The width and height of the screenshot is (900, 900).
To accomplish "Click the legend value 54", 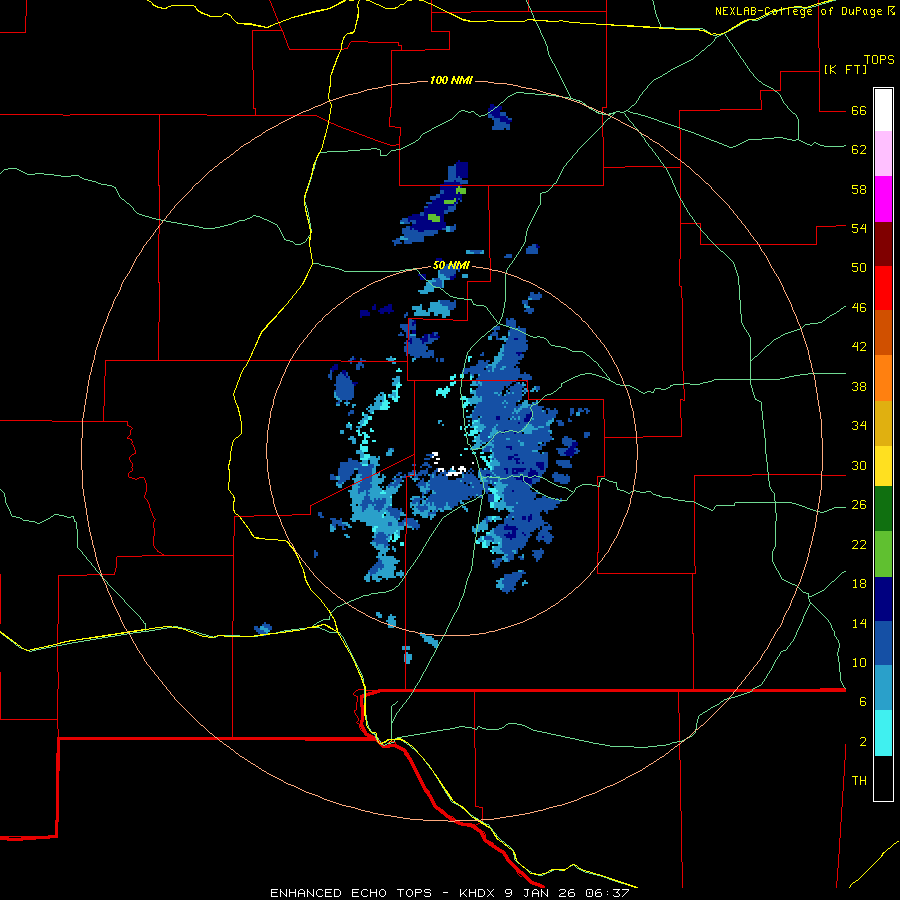I will 859,228.
